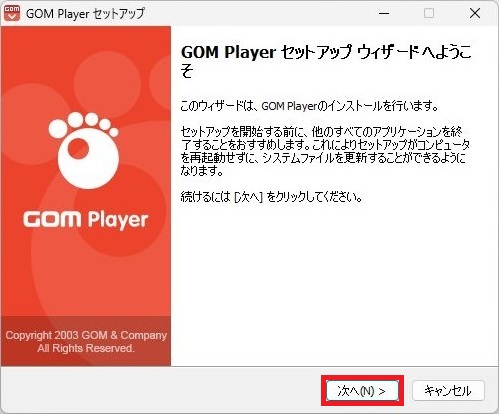Screen dimensions: 499x414
Task: Click the white footprint logo in red banner
Action: 85,150
